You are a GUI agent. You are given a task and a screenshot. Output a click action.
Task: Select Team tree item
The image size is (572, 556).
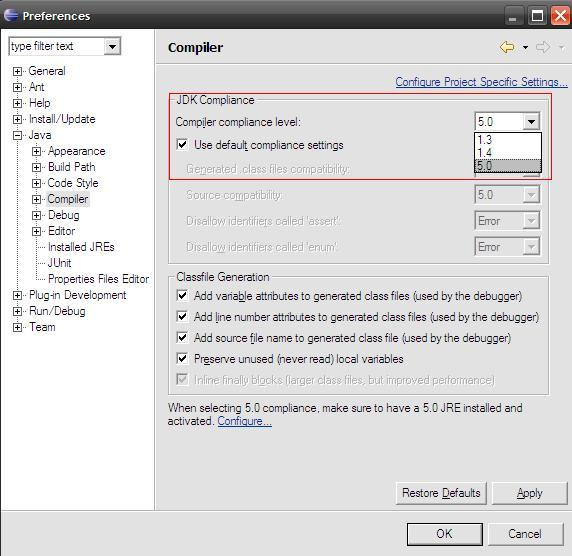click(42, 327)
